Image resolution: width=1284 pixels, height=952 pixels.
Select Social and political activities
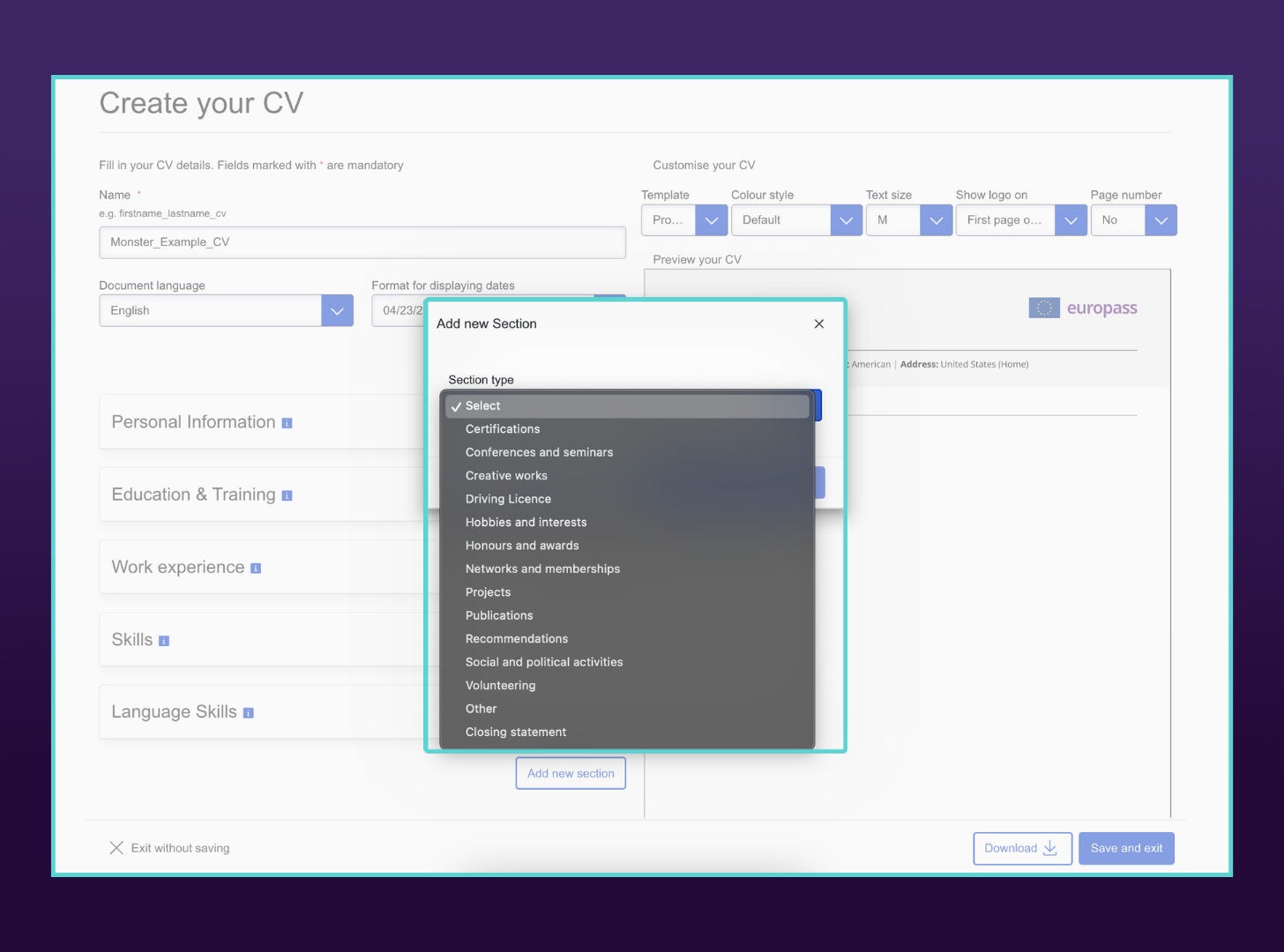click(627, 663)
